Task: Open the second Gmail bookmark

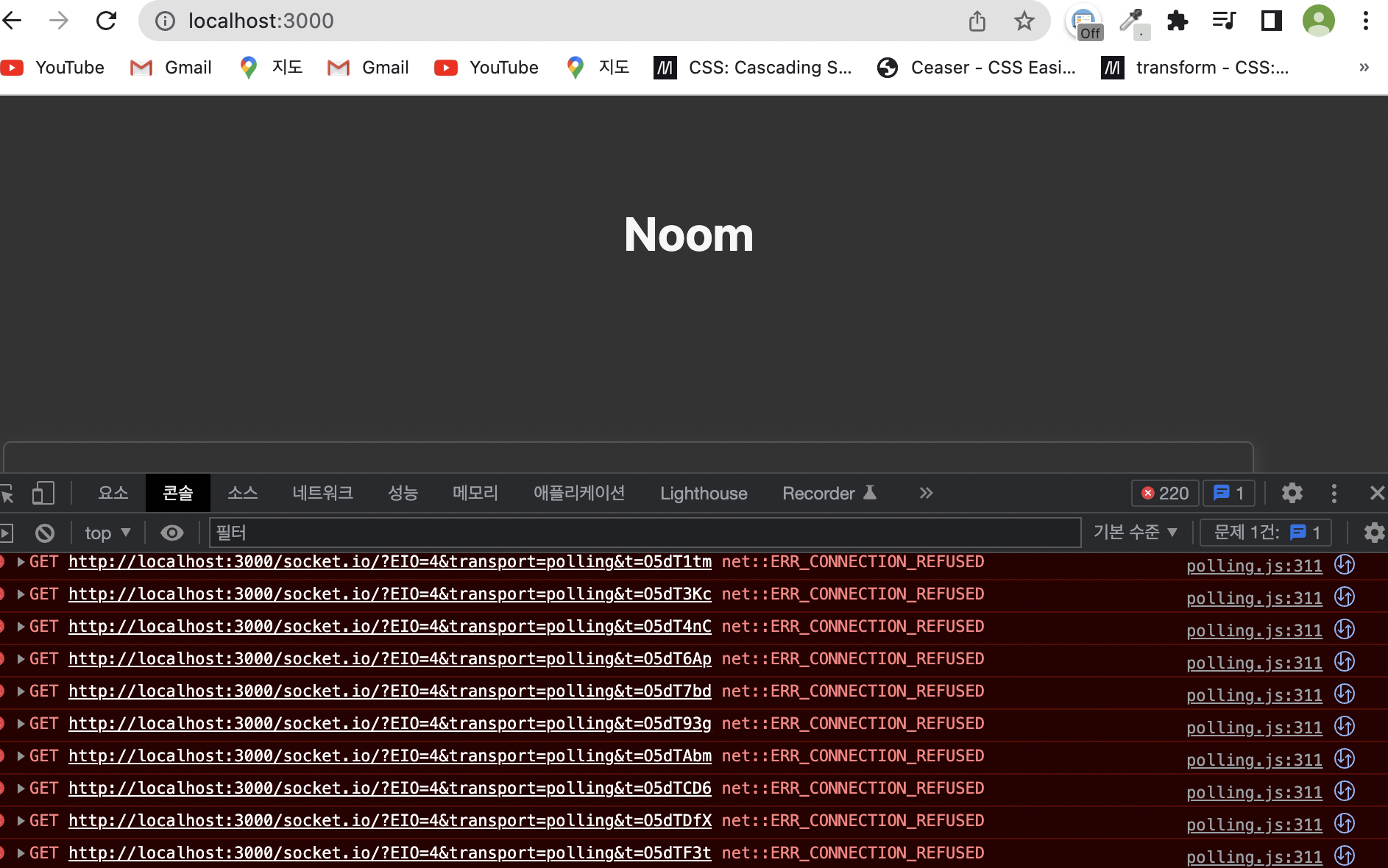Action: 368,68
